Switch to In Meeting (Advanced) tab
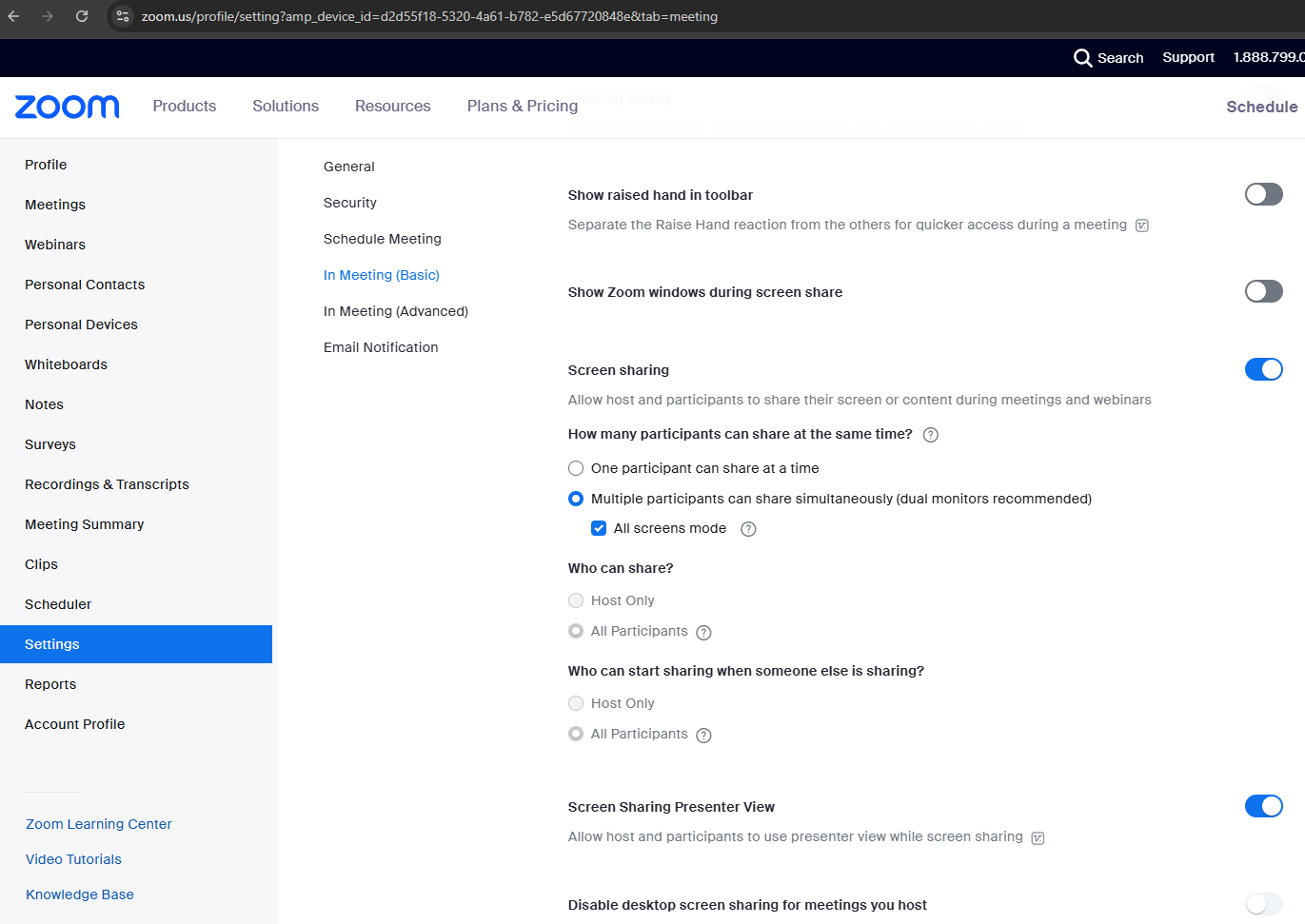The height and width of the screenshot is (924, 1305). 396,311
